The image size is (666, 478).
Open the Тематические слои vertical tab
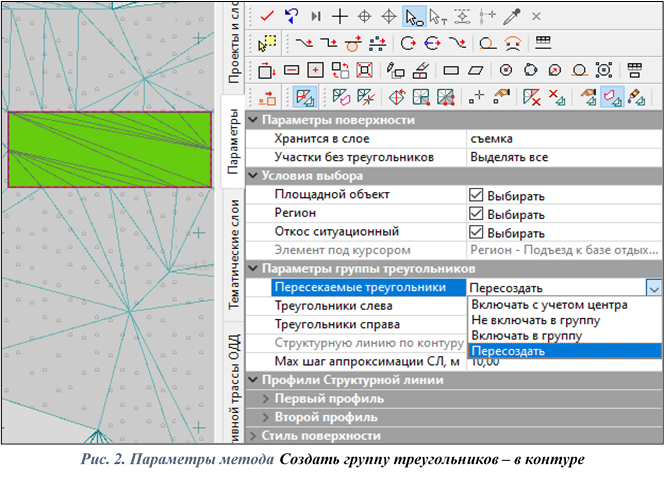(x=234, y=254)
